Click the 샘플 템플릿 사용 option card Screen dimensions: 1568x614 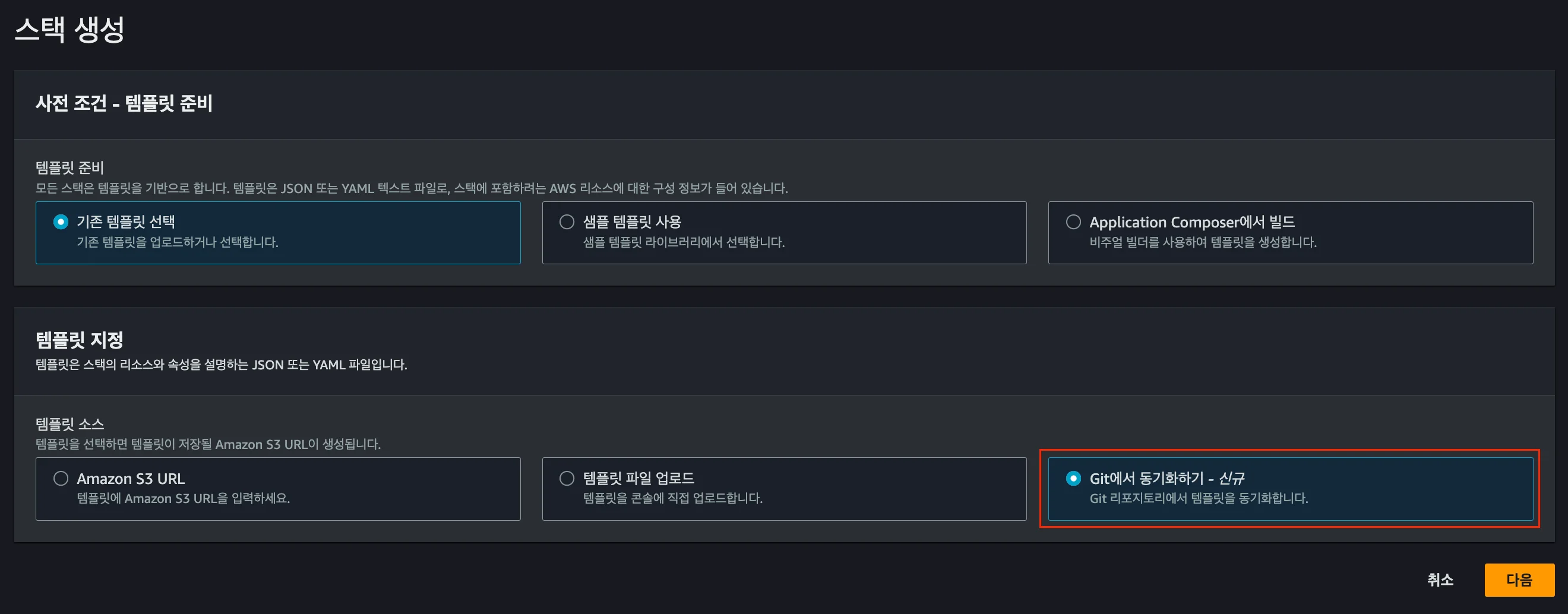coord(784,233)
